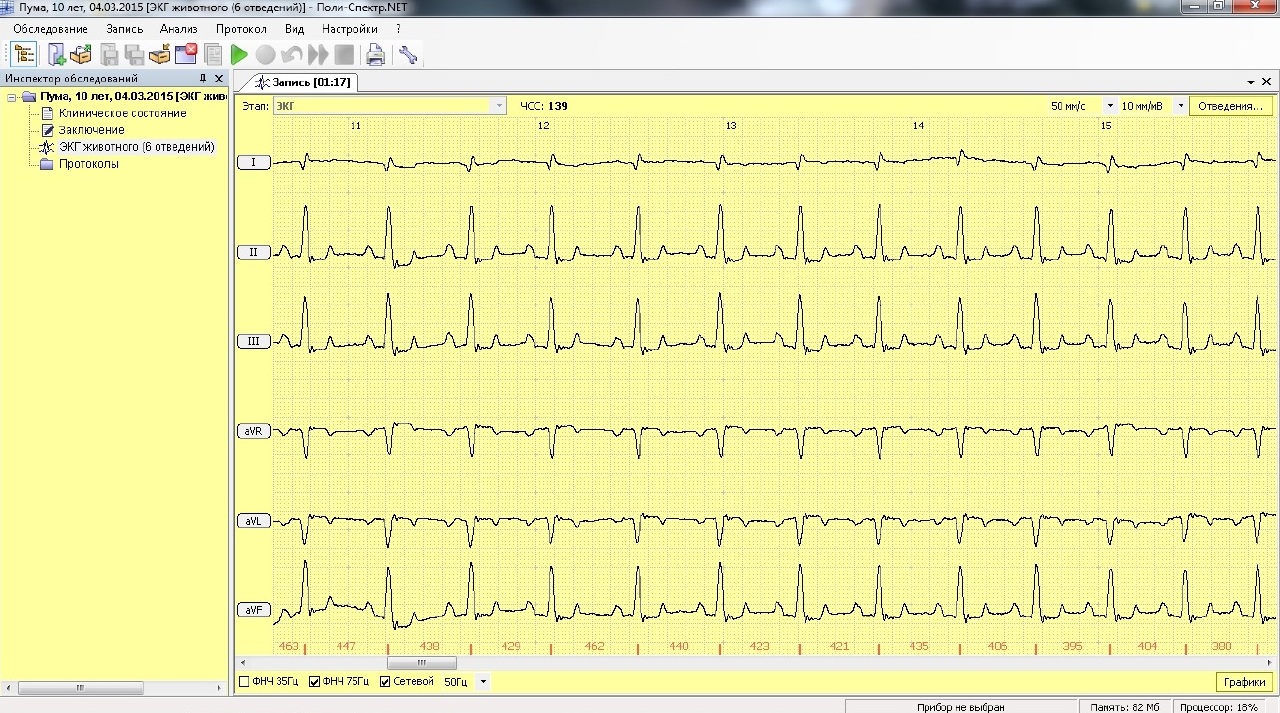Image resolution: width=1280 pixels, height=713 pixels.
Task: Expand the Этап ЭКГ combo box
Action: tap(499, 106)
